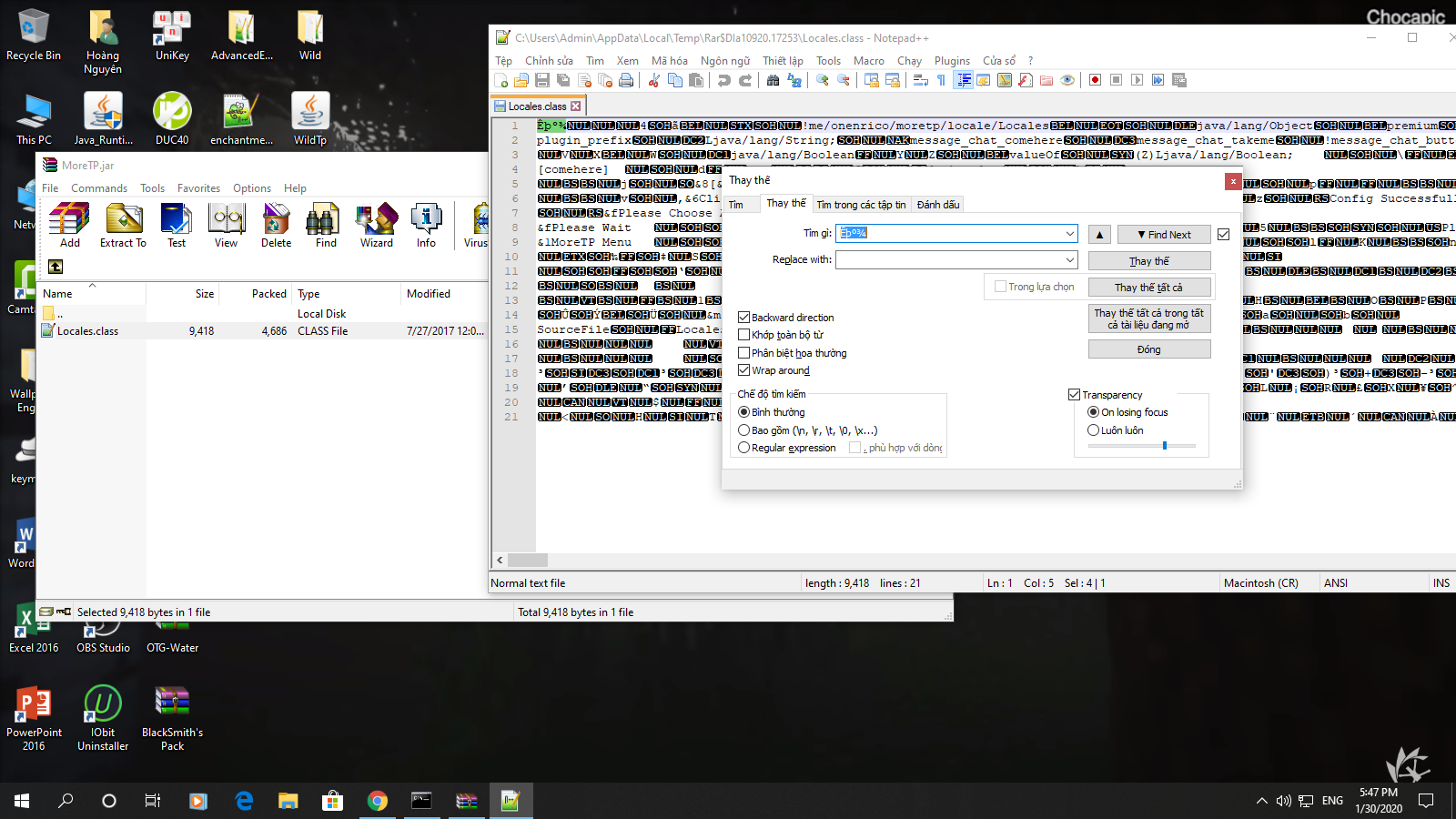The image size is (1456, 819).
Task: Select the Regular expression search mode
Action: pos(744,448)
